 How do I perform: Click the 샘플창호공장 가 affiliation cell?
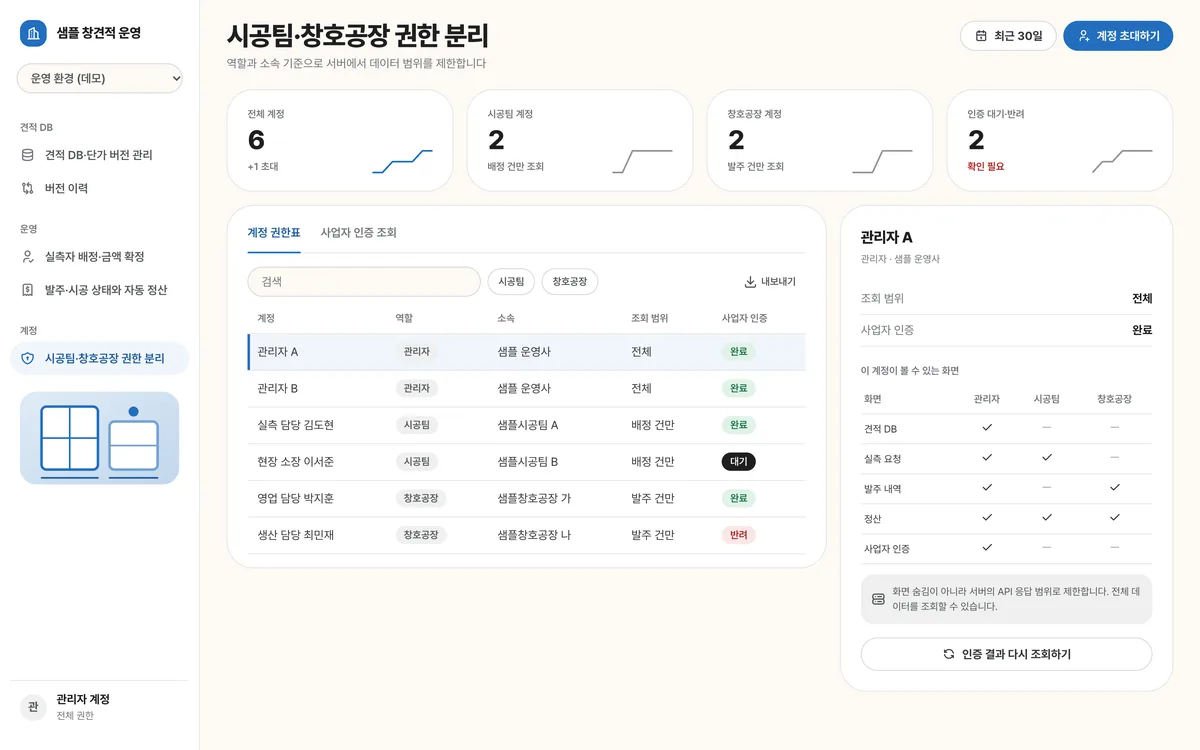pyautogui.click(x=534, y=498)
